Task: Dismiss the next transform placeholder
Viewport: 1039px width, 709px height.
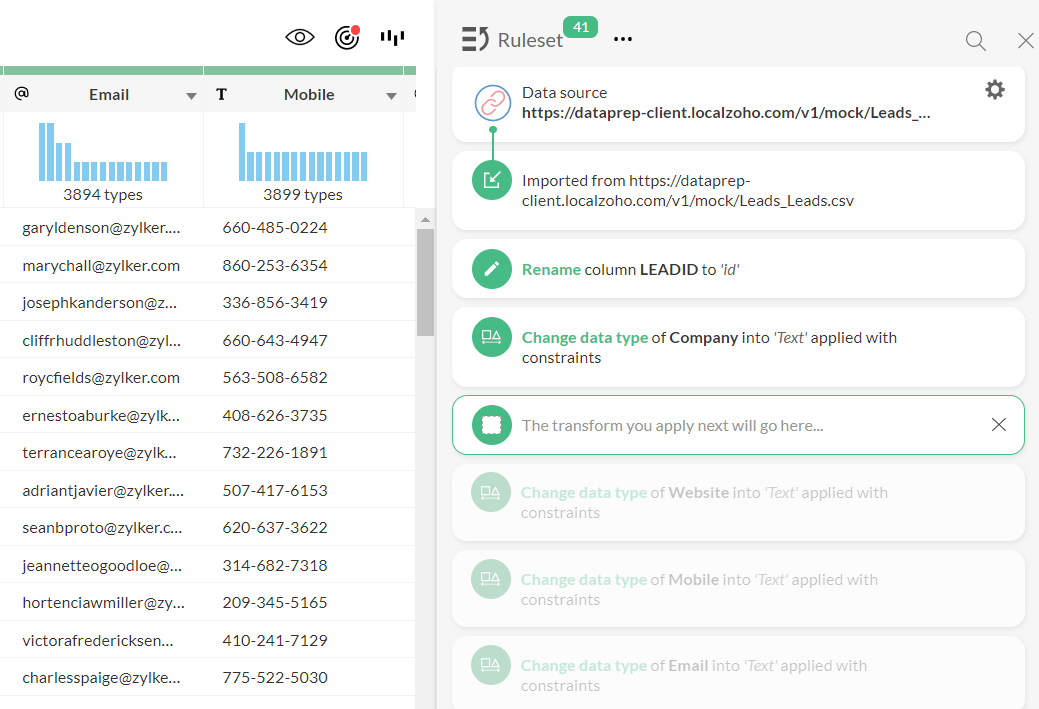Action: pos(999,425)
